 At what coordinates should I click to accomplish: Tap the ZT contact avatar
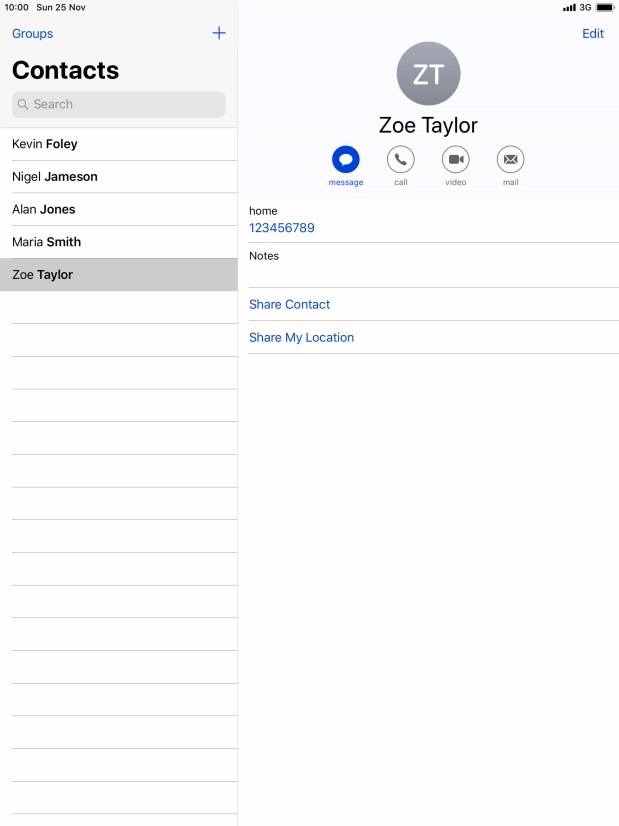tap(428, 74)
